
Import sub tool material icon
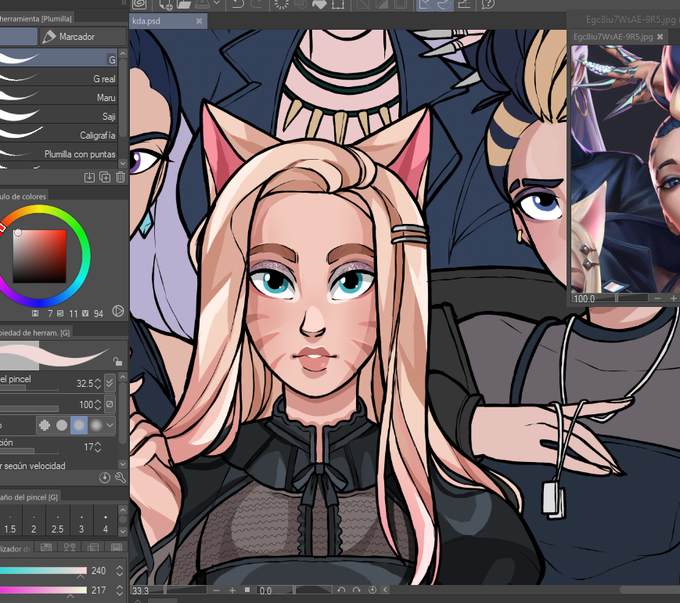(89, 177)
